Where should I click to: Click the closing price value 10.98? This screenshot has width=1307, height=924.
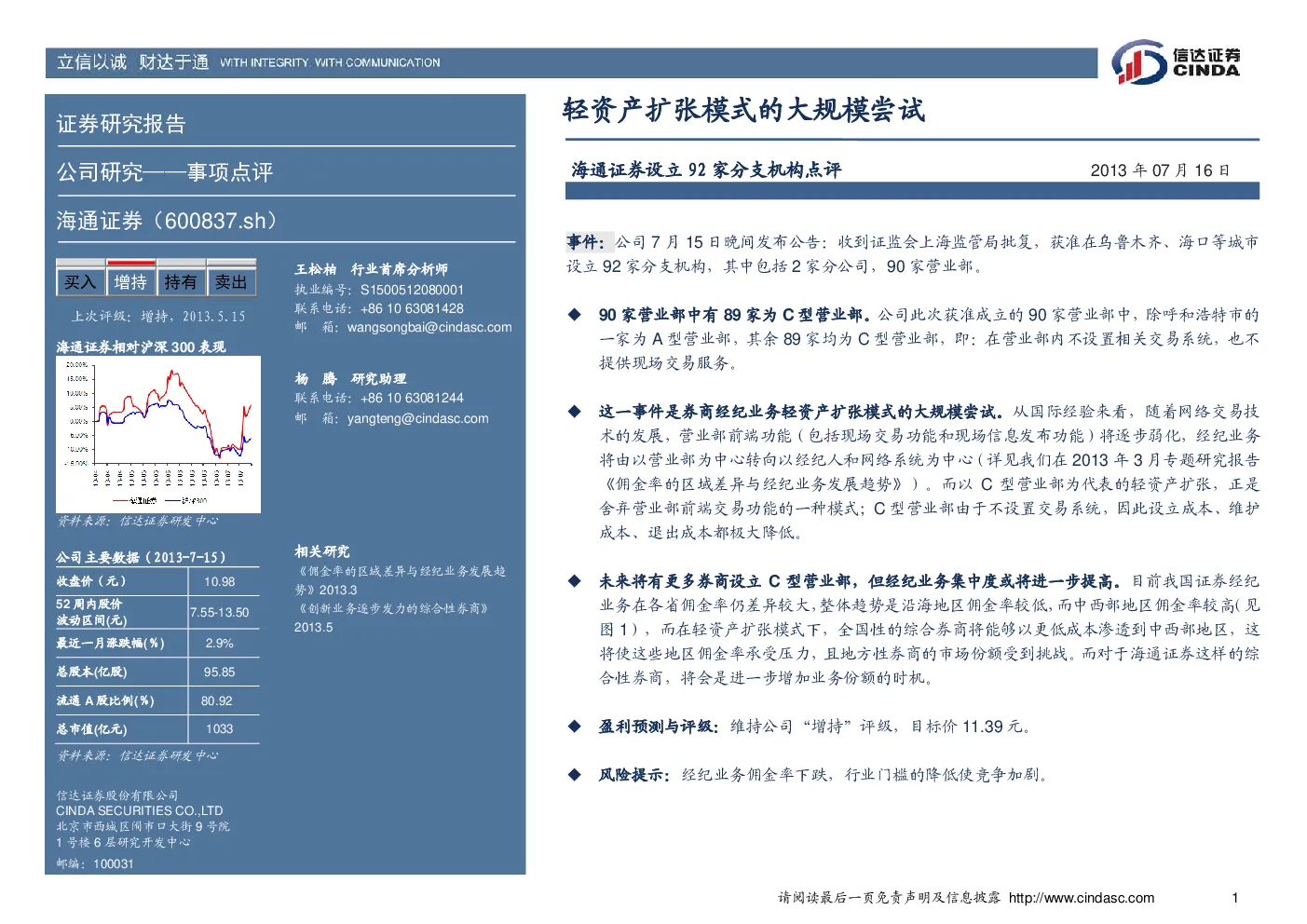click(220, 581)
